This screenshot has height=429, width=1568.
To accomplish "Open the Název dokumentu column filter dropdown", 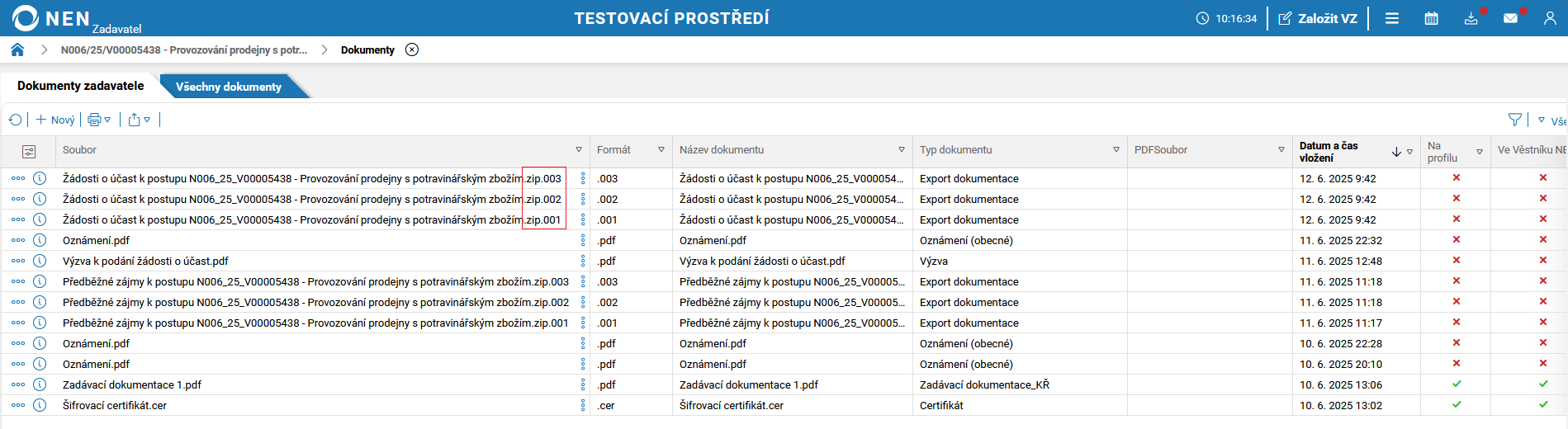I will pos(902,150).
